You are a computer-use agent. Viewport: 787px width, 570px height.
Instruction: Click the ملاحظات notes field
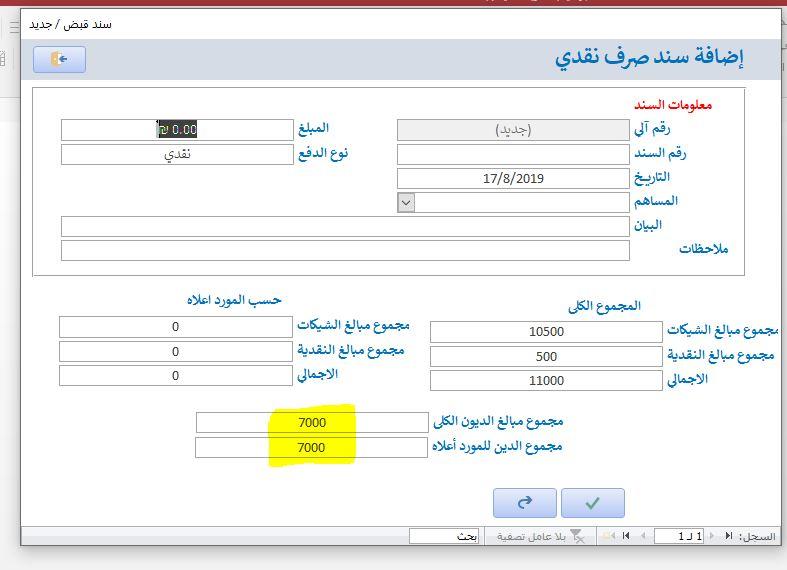point(345,250)
